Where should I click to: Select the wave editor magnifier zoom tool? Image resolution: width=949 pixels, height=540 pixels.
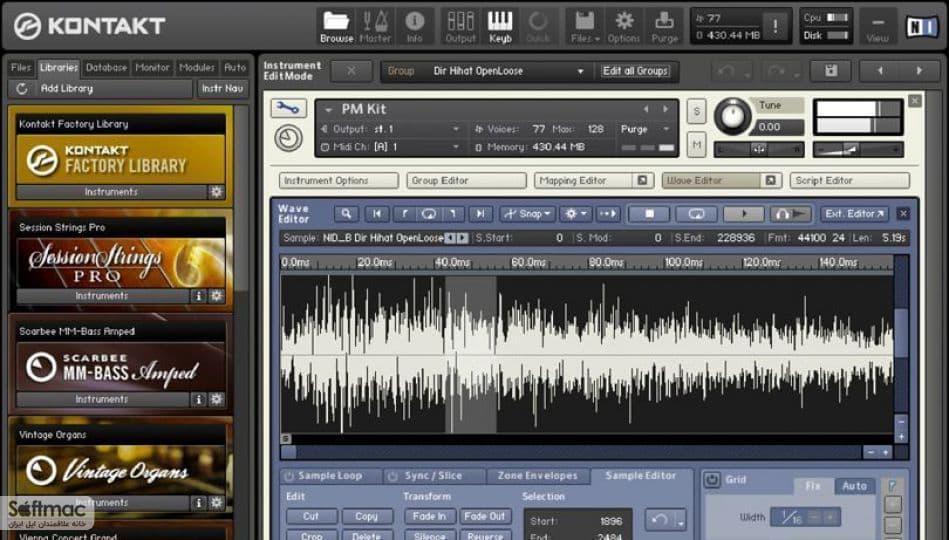tap(346, 214)
